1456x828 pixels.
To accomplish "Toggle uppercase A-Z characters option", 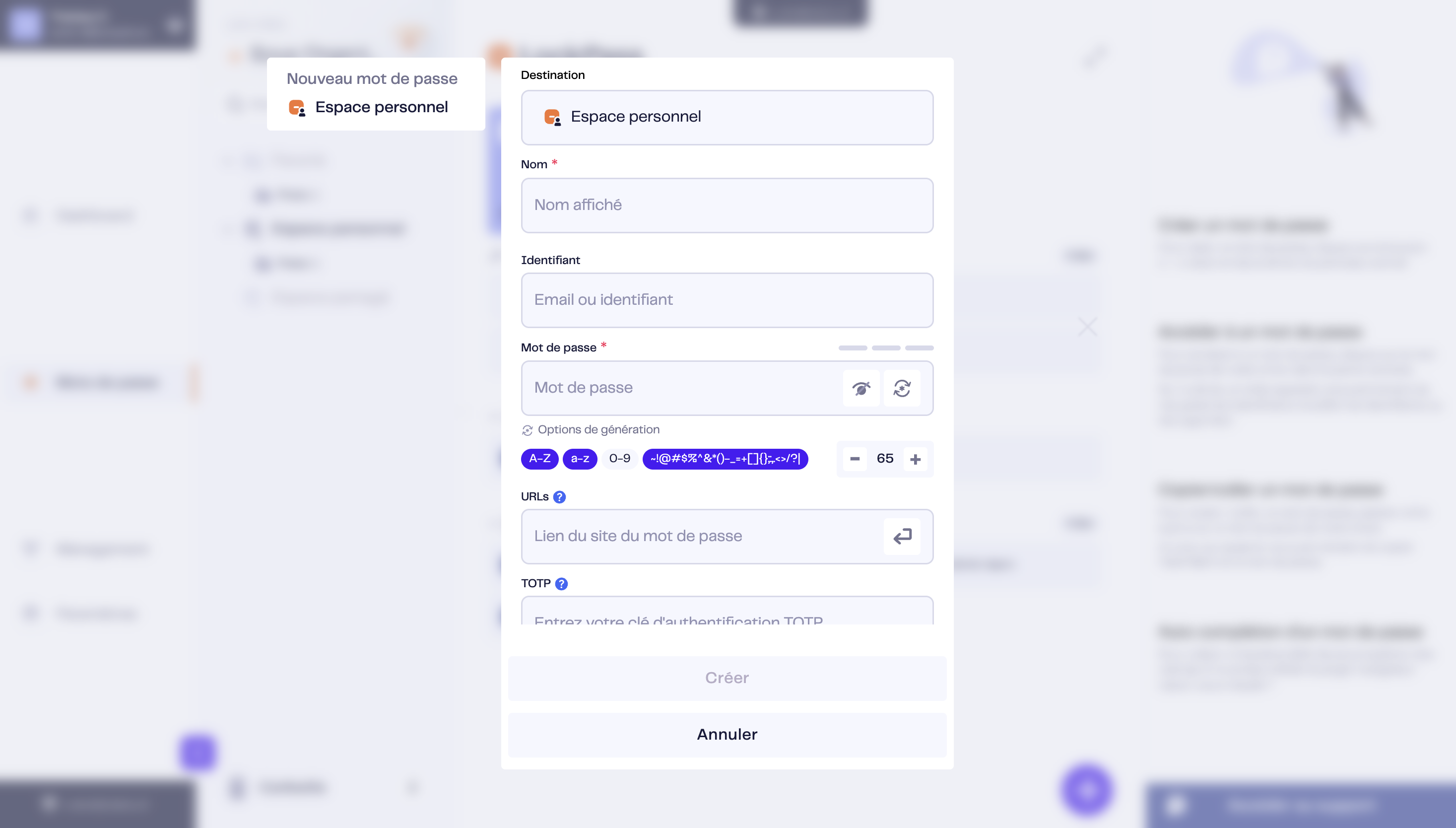I will tap(539, 459).
